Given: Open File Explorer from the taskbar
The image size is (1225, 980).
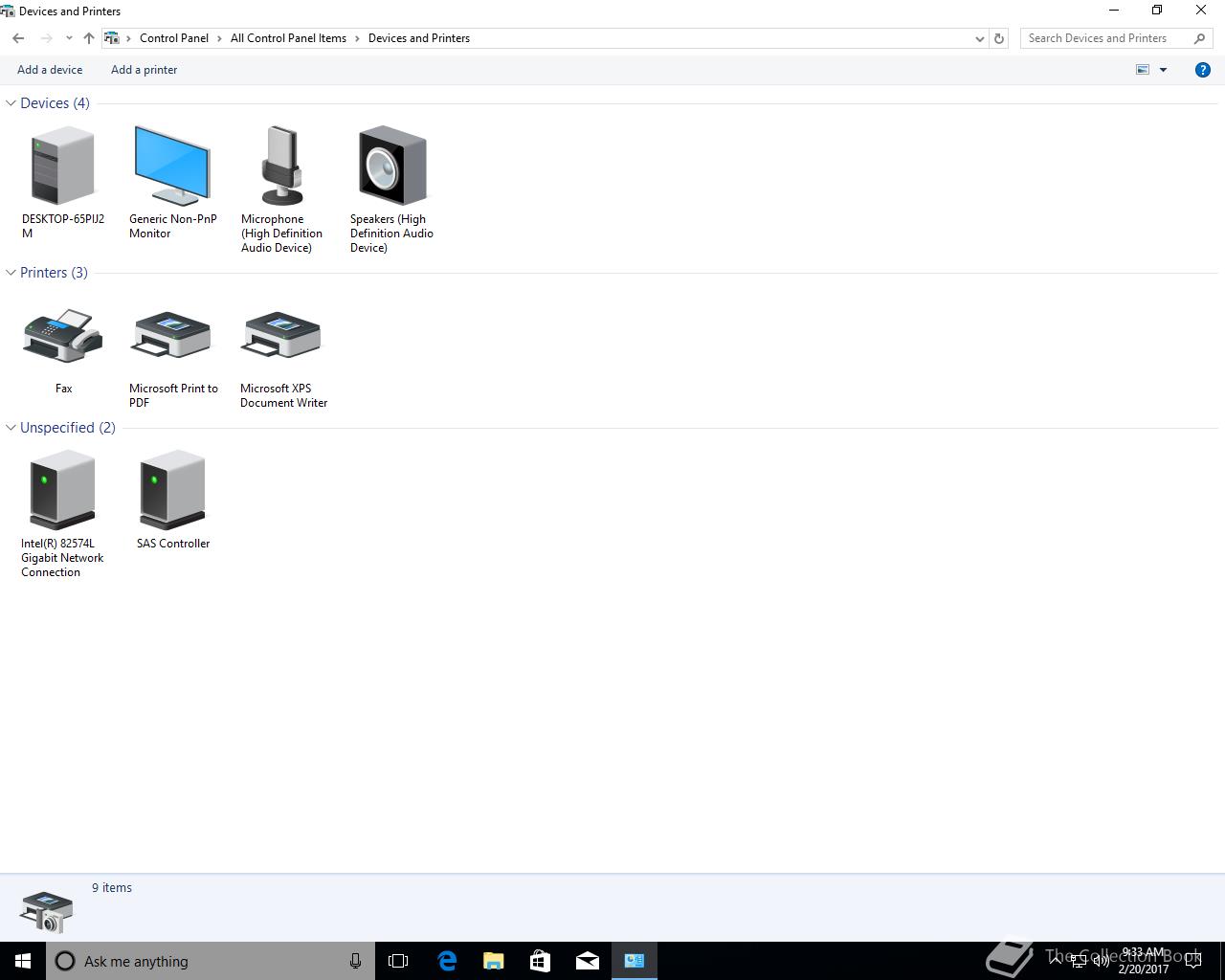Looking at the screenshot, I should 494,961.
